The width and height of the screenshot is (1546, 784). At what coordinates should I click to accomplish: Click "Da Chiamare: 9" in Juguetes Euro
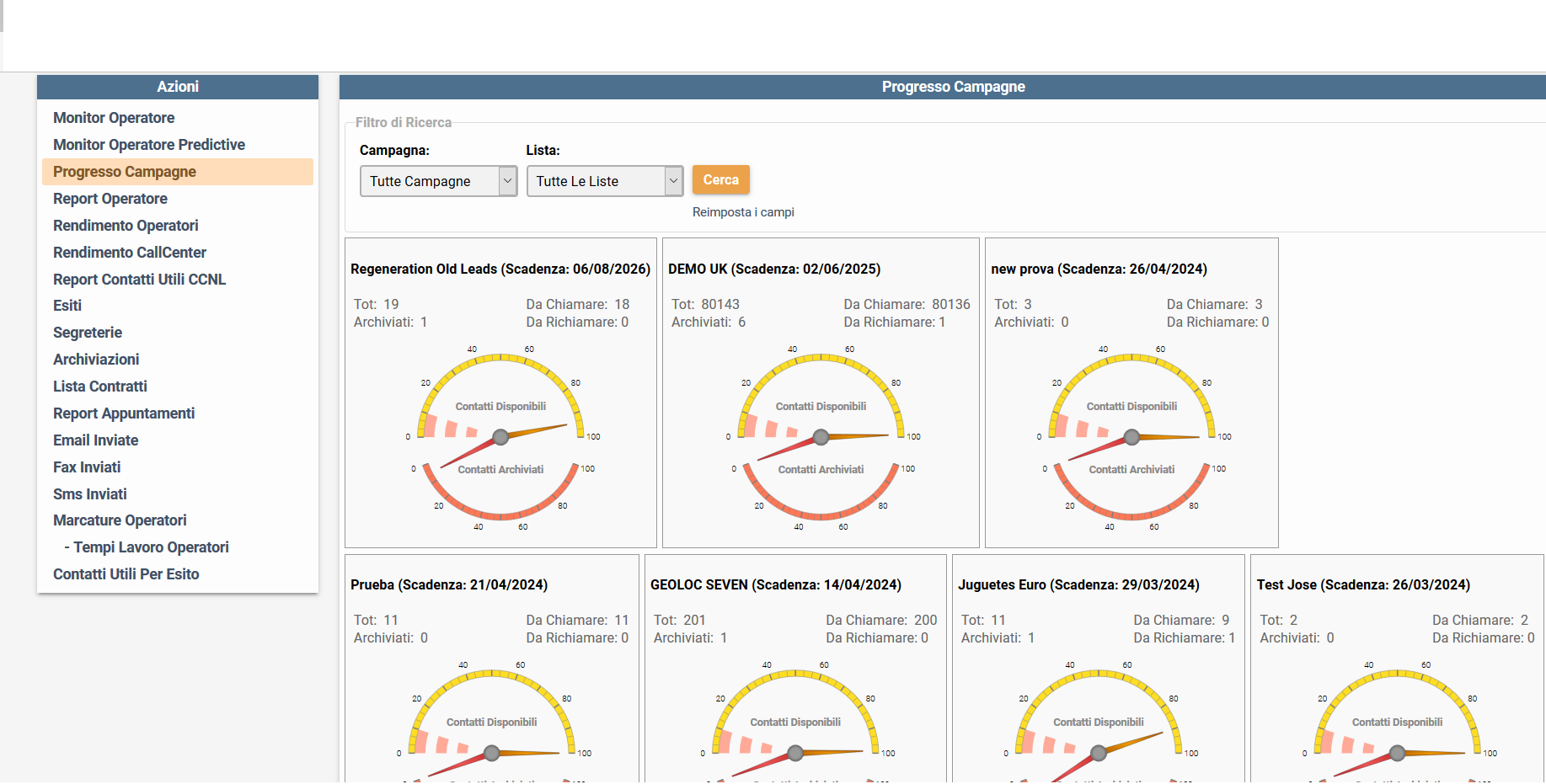point(1182,621)
